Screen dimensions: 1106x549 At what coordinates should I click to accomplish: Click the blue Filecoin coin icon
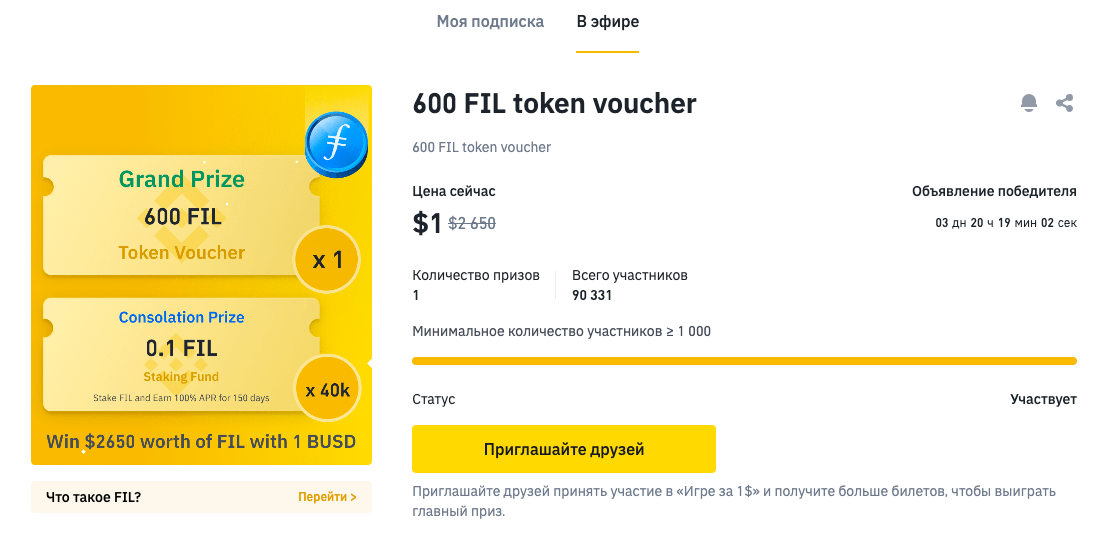(336, 145)
